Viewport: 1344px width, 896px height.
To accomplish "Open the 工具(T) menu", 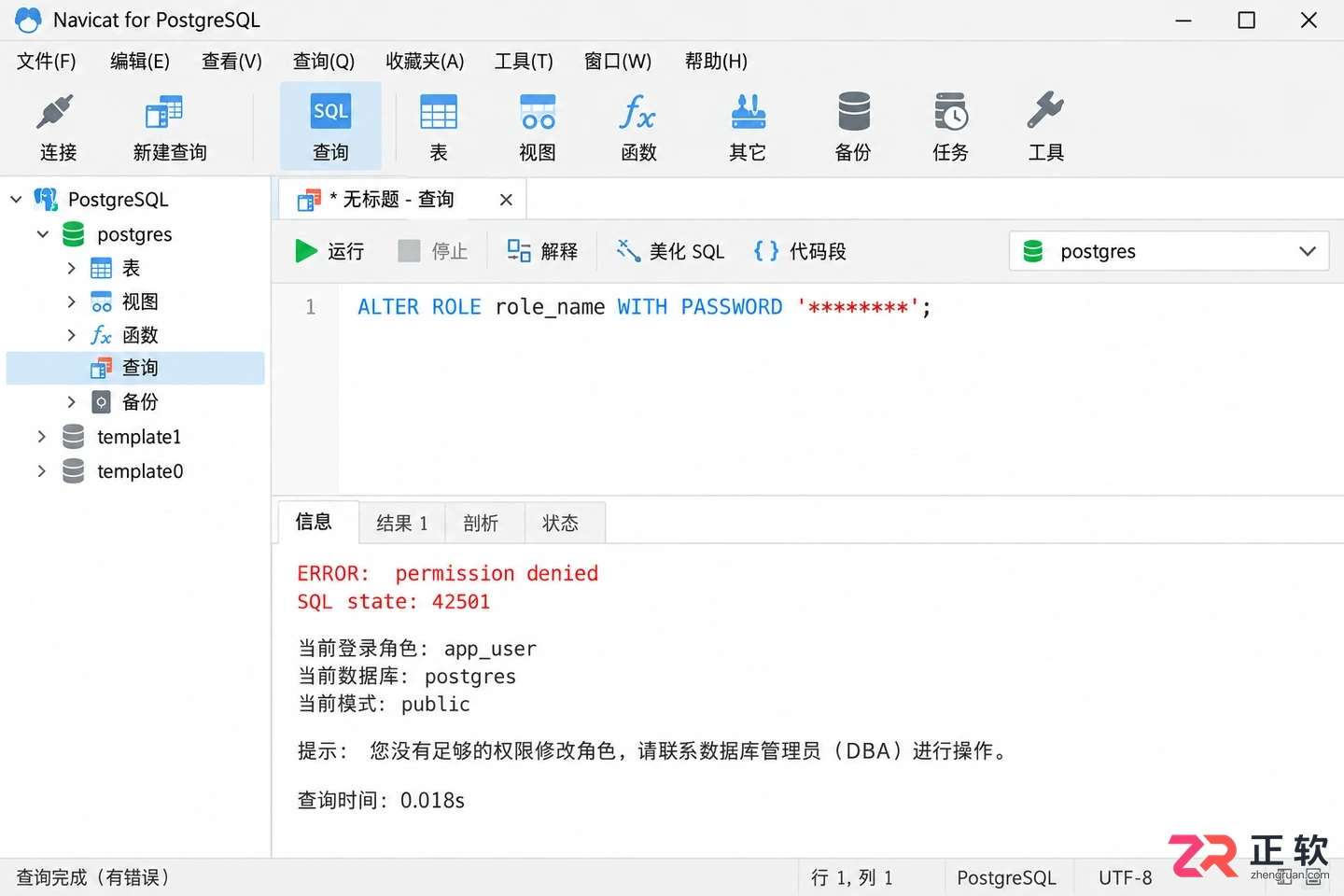I will point(524,62).
